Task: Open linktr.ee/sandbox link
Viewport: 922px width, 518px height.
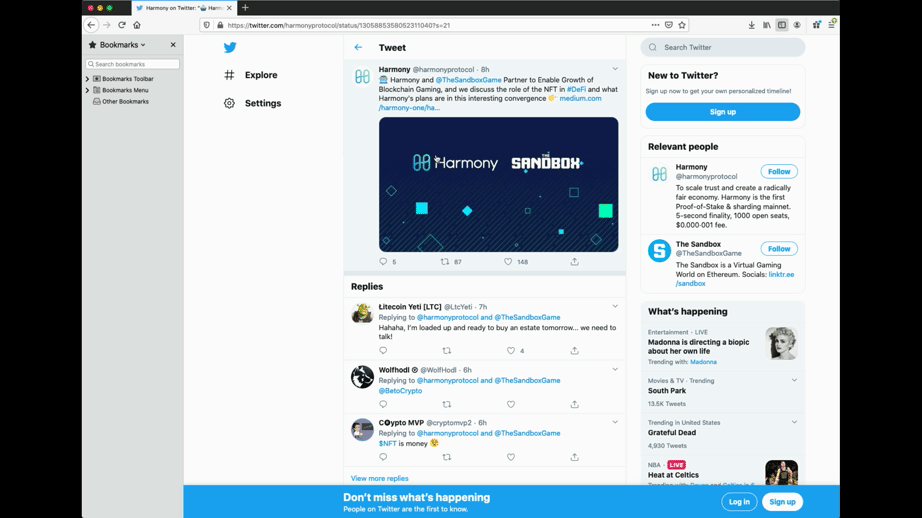Action: (x=781, y=274)
